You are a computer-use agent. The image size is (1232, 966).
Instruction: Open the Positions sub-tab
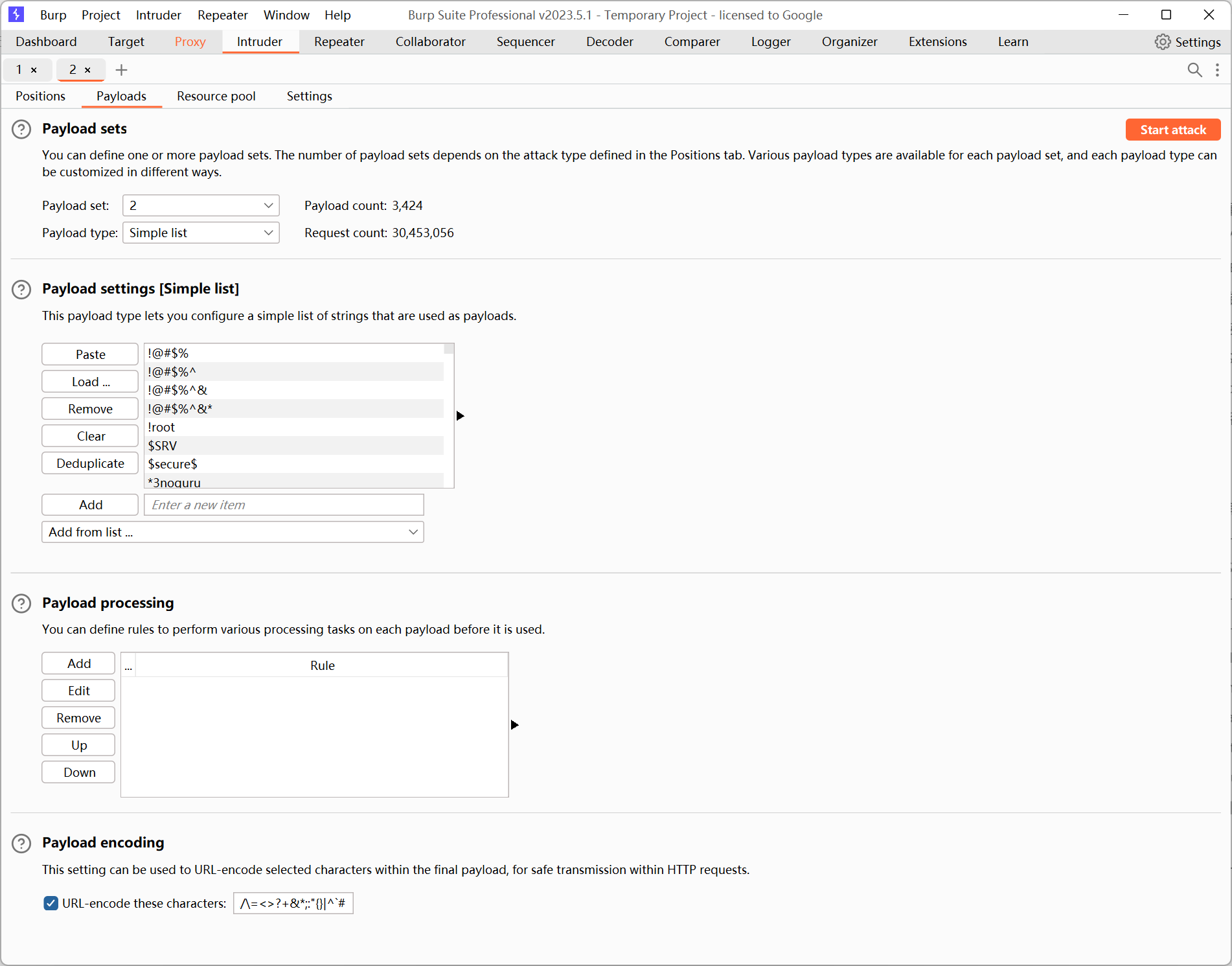pos(41,96)
